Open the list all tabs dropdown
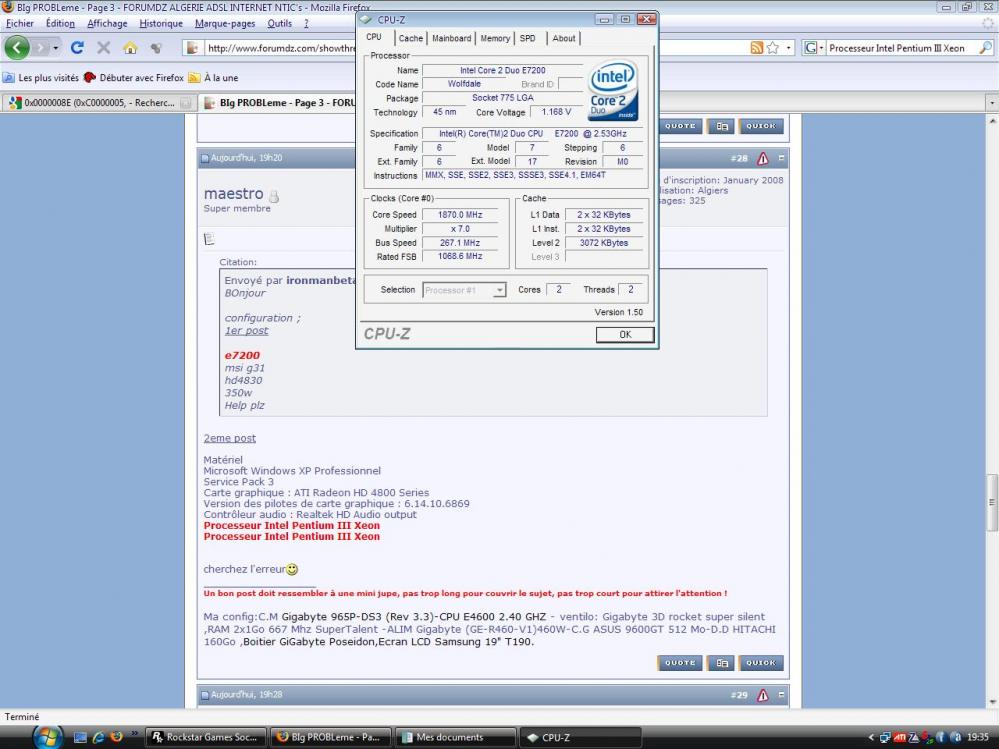Image resolution: width=999 pixels, height=749 pixels. coord(991,103)
